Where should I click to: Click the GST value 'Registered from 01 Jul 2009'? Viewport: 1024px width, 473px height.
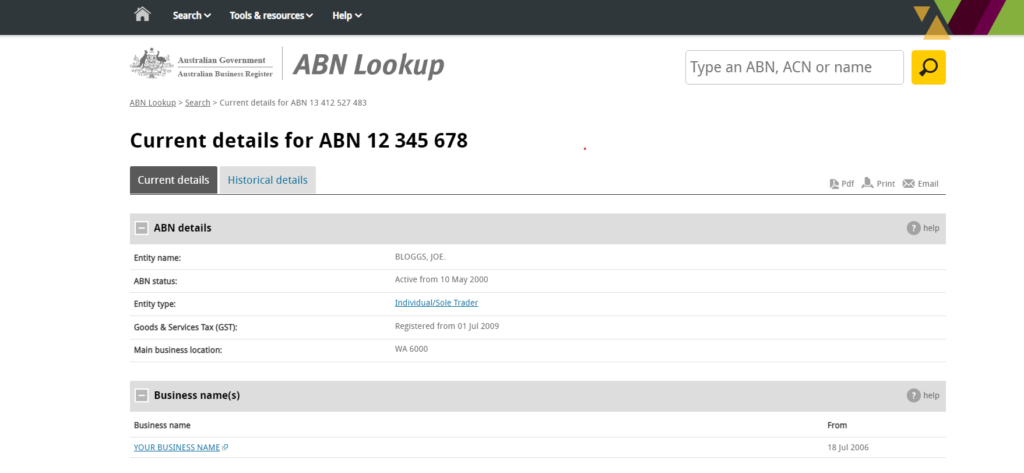[x=447, y=325]
